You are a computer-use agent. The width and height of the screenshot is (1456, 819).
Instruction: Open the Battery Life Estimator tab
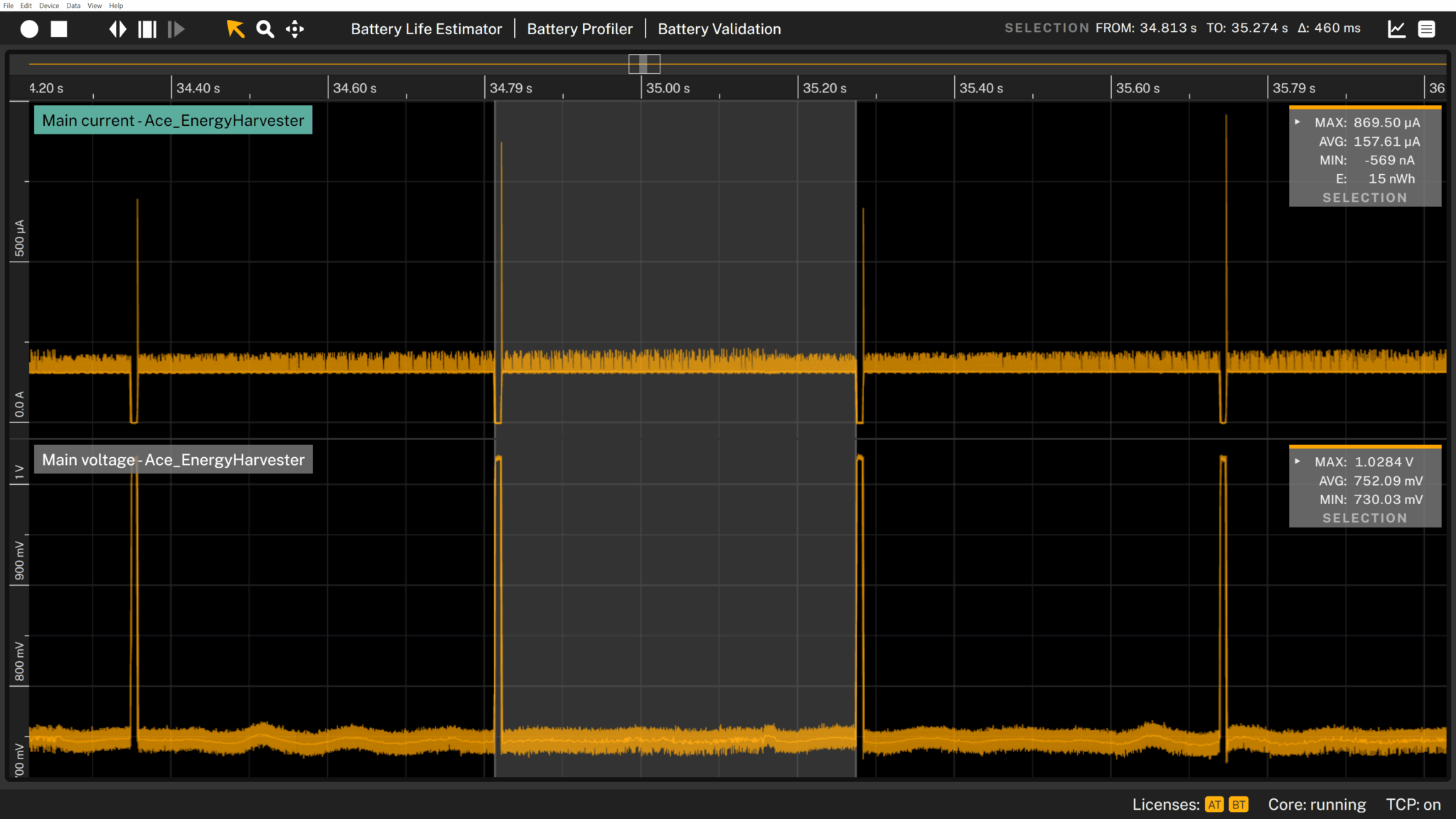(426, 29)
